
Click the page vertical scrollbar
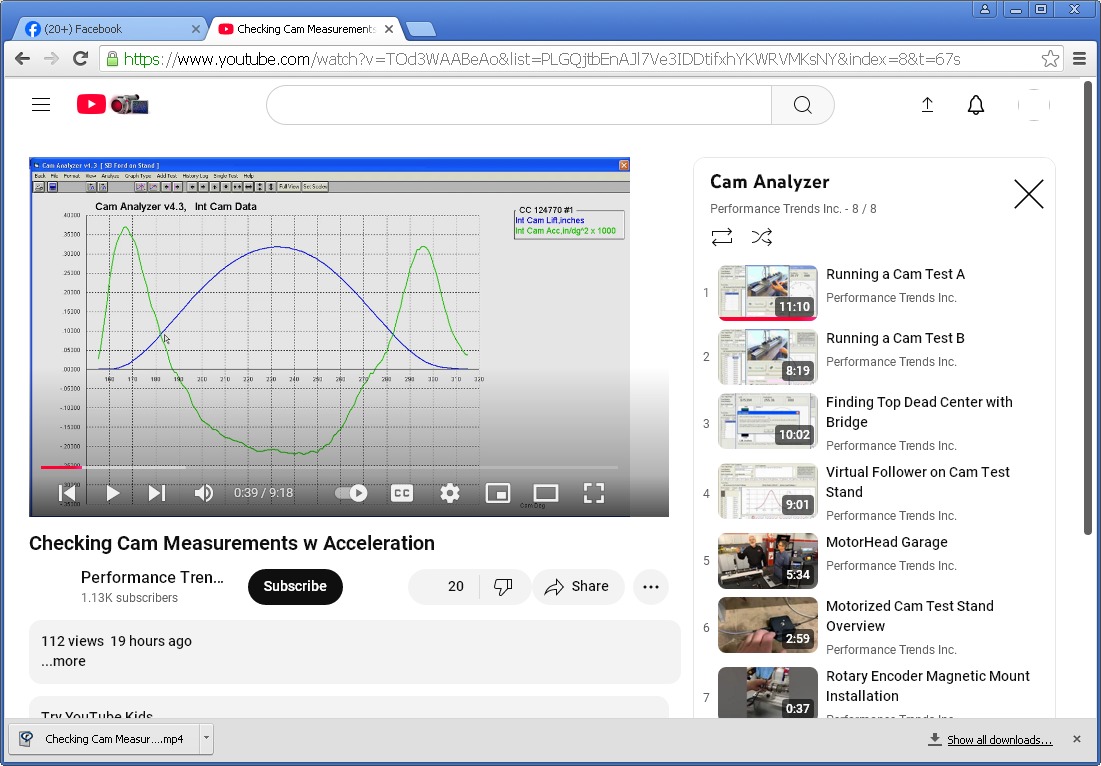[1088, 309]
